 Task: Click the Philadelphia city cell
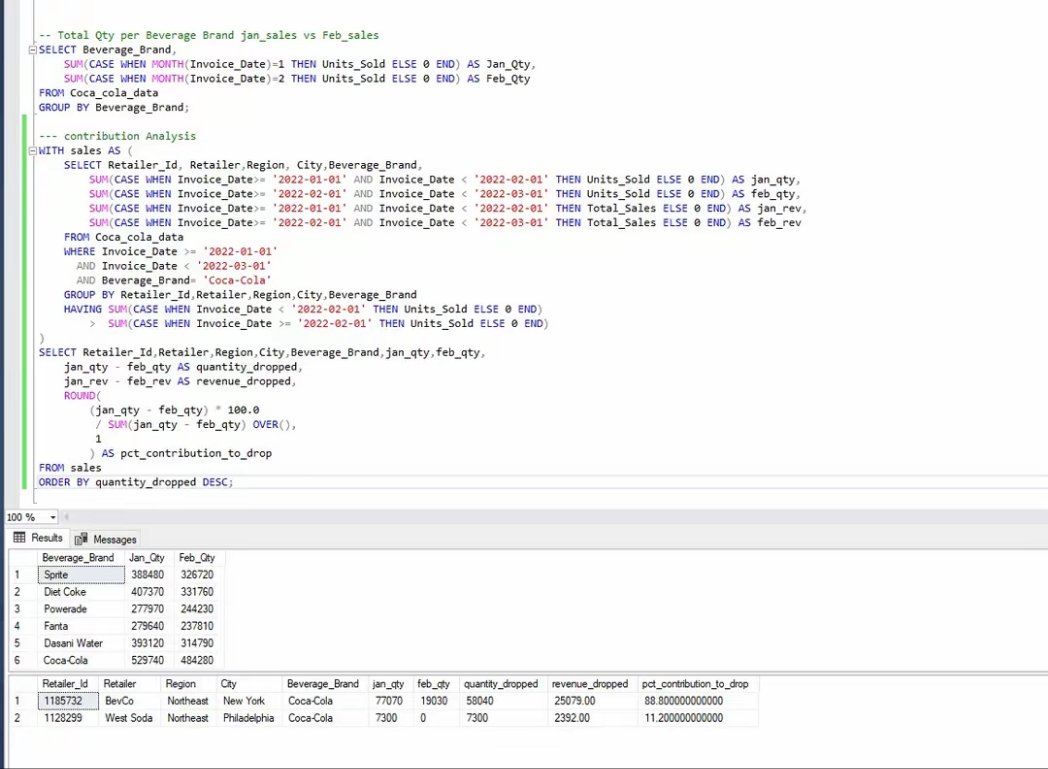pos(250,718)
